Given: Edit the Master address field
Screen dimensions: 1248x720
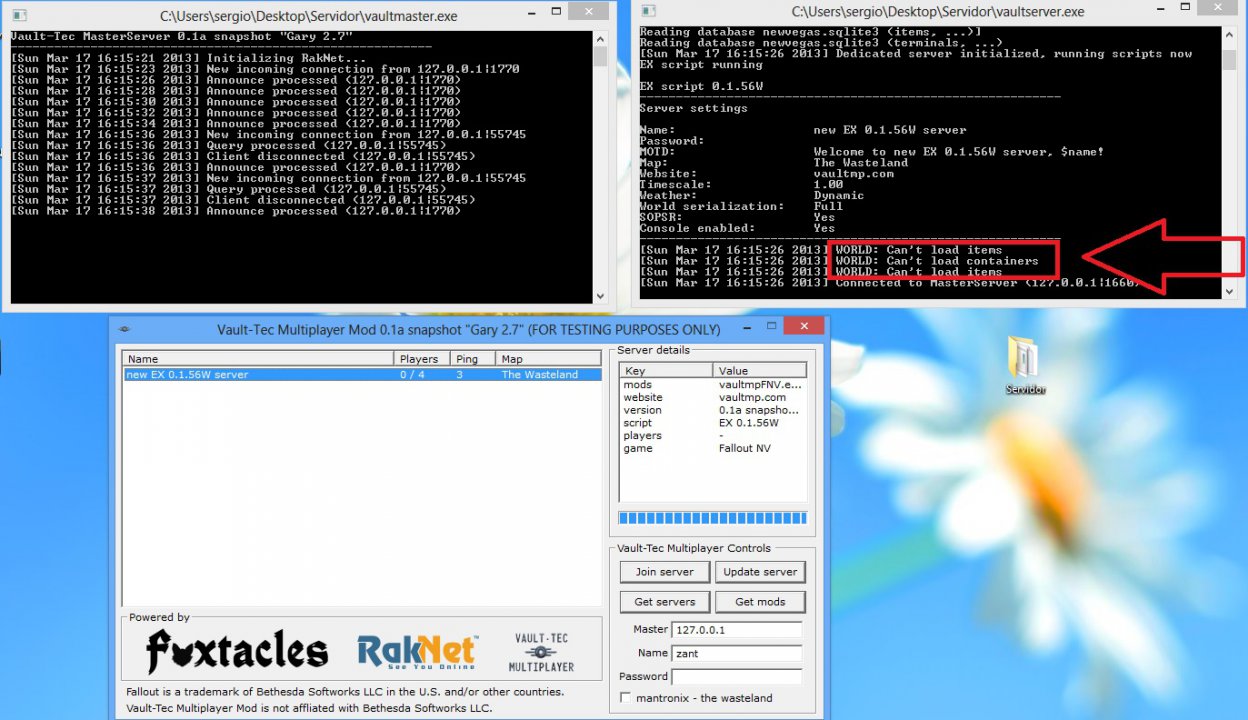Looking at the screenshot, I should (737, 630).
